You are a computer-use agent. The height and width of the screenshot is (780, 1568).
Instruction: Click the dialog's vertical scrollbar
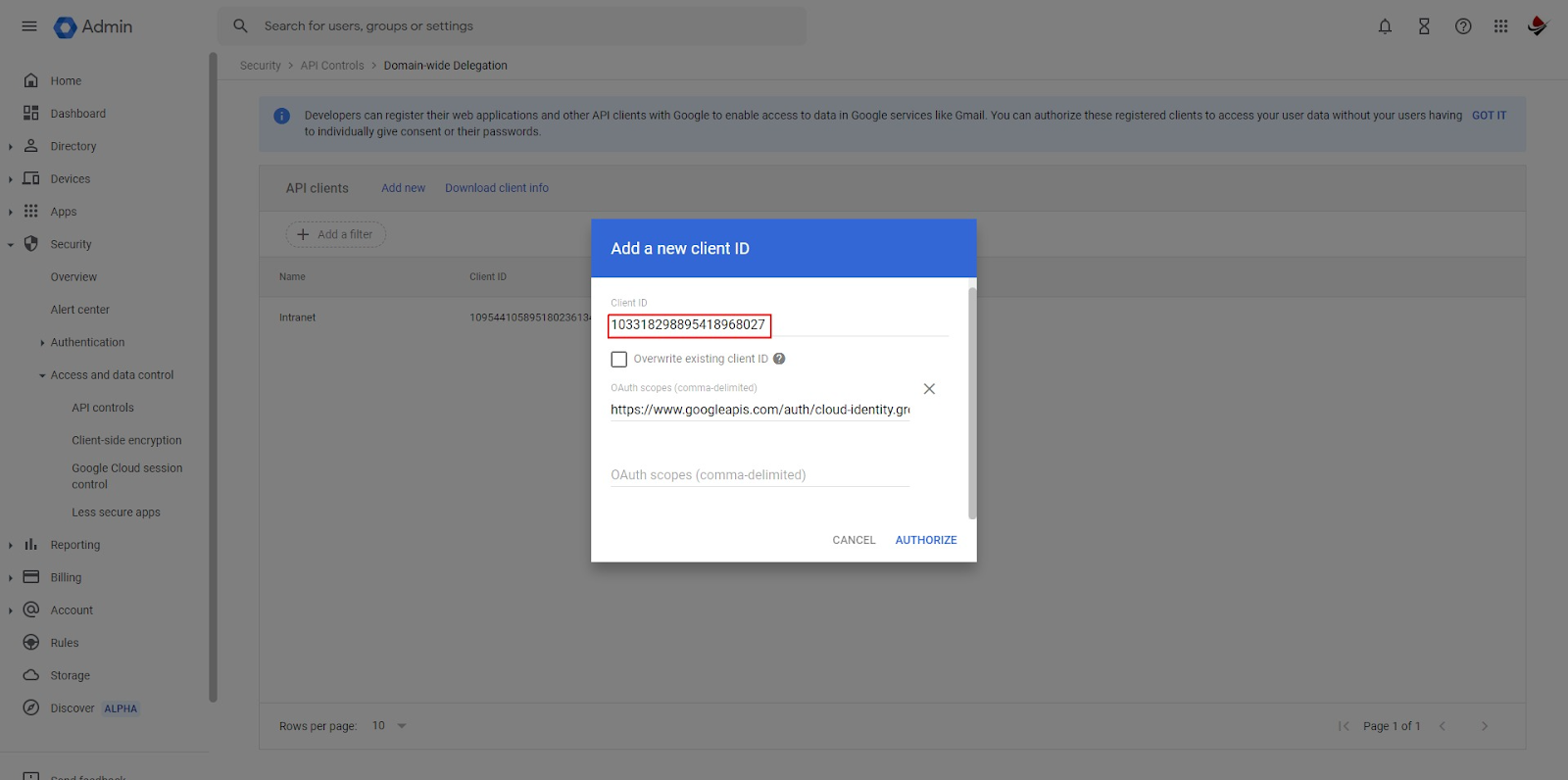[x=972, y=403]
